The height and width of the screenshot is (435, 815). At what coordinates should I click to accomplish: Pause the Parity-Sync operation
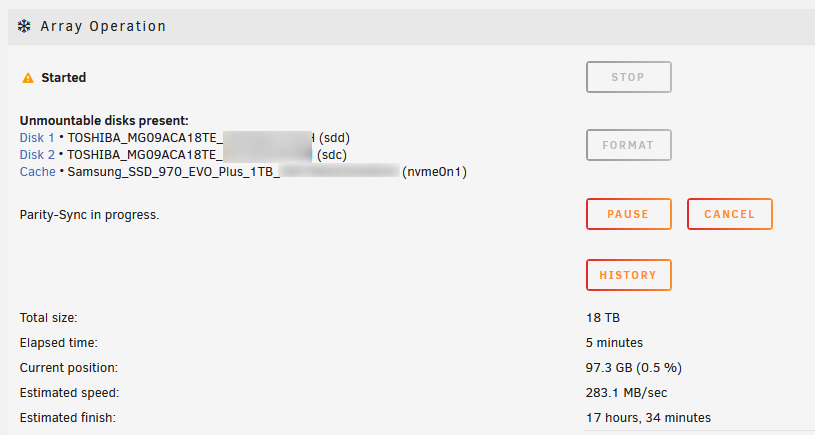pos(628,214)
